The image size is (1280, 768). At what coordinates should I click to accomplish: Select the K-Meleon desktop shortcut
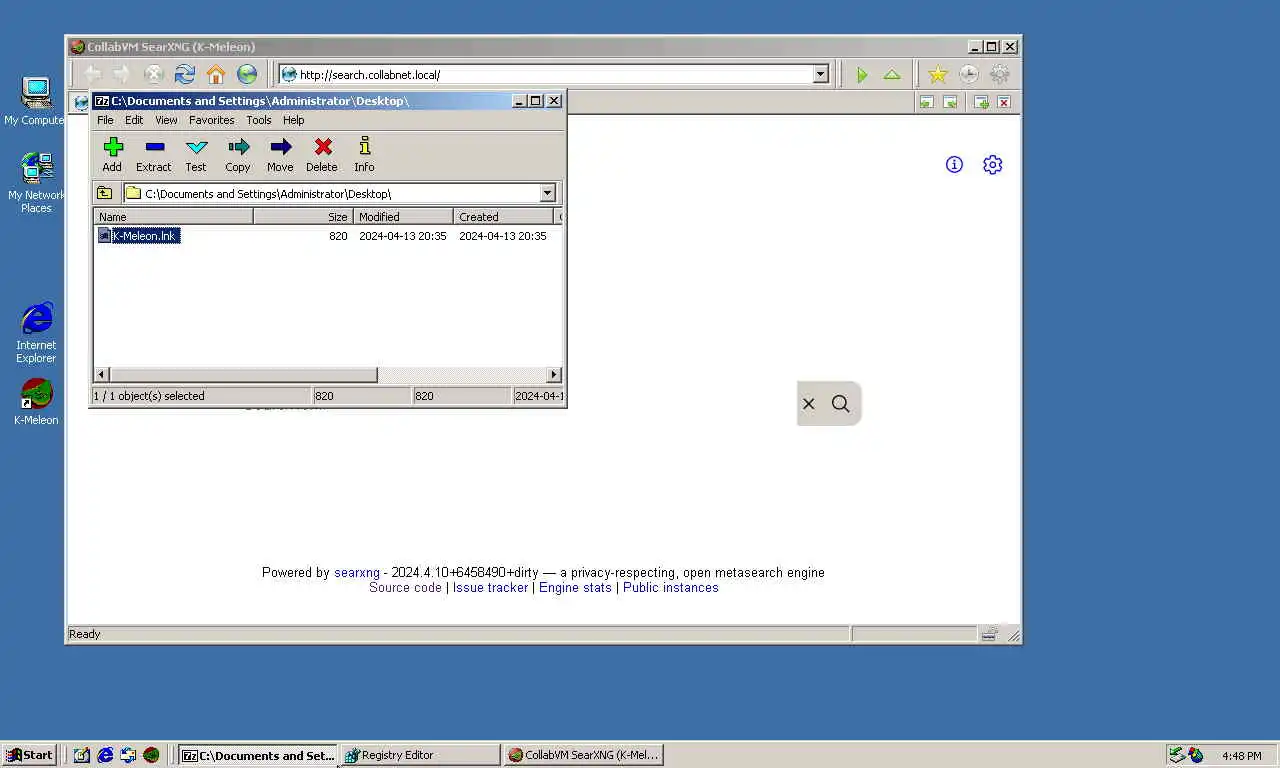coord(36,401)
